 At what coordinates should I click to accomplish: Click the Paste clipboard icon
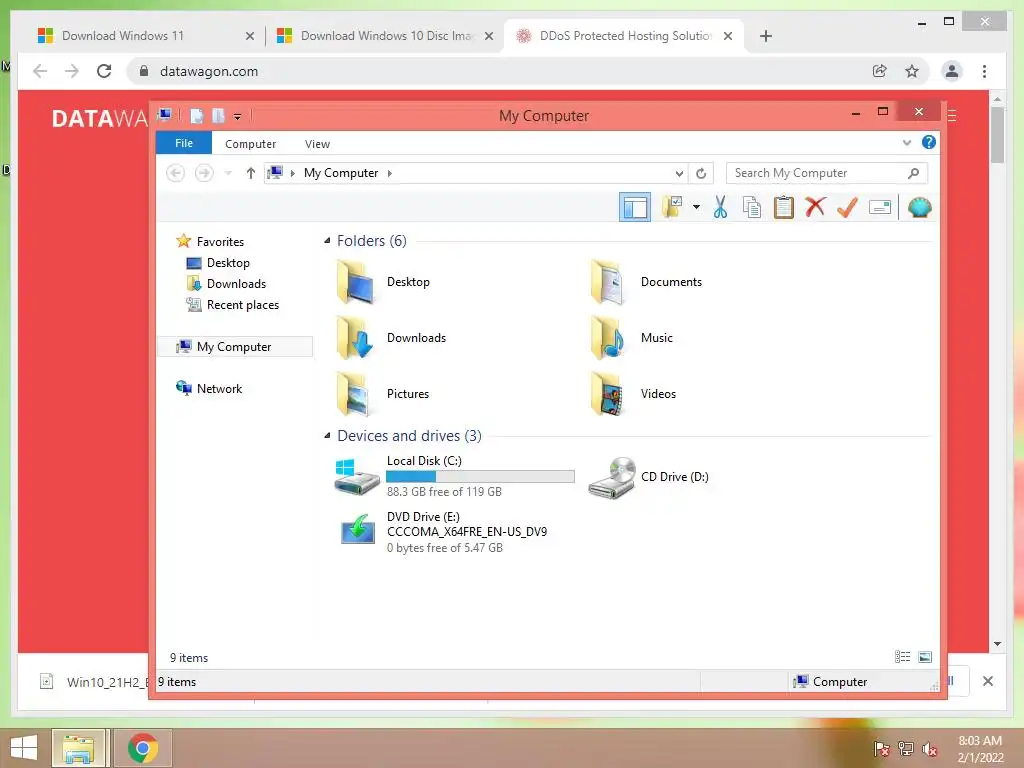784,208
